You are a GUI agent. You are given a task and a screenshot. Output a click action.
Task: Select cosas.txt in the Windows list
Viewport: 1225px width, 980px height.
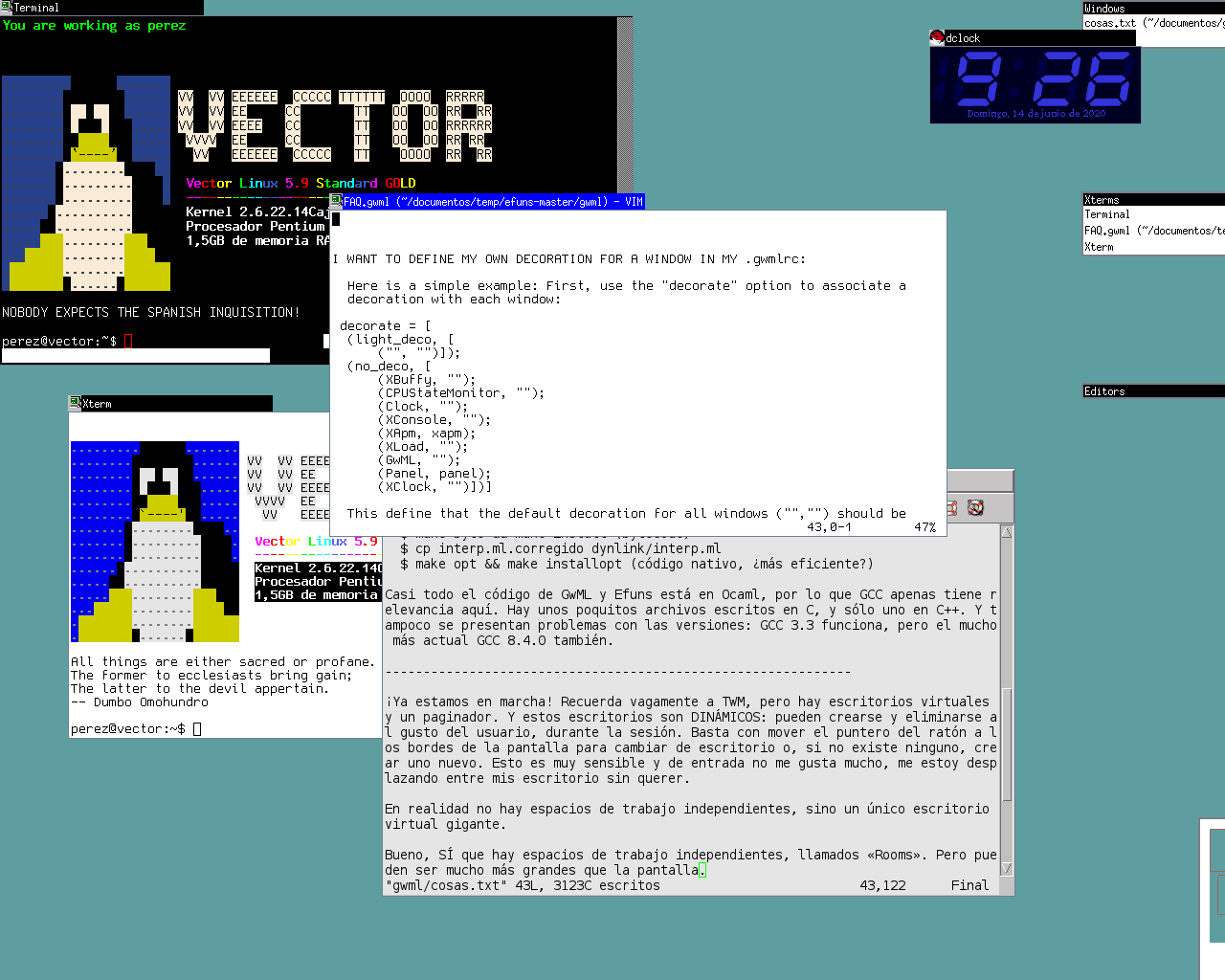(x=1152, y=23)
